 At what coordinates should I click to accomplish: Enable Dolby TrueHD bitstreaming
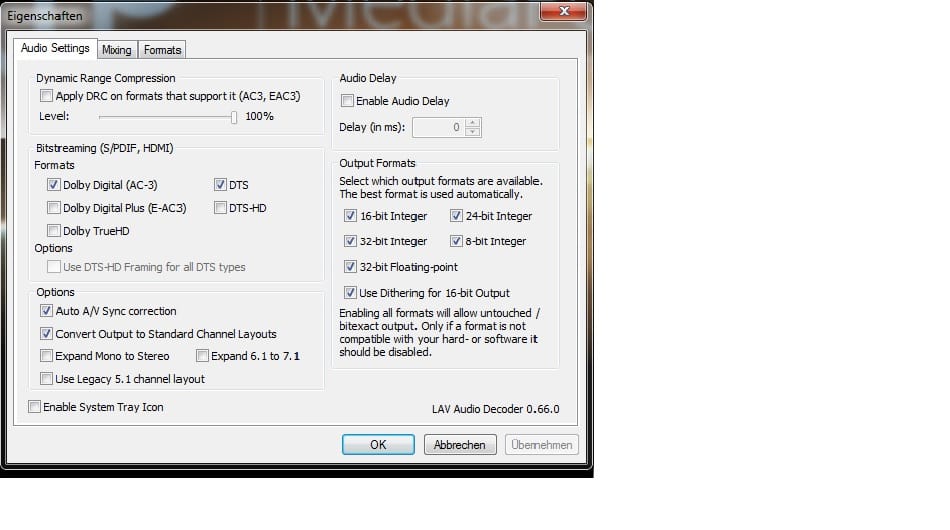click(x=54, y=231)
